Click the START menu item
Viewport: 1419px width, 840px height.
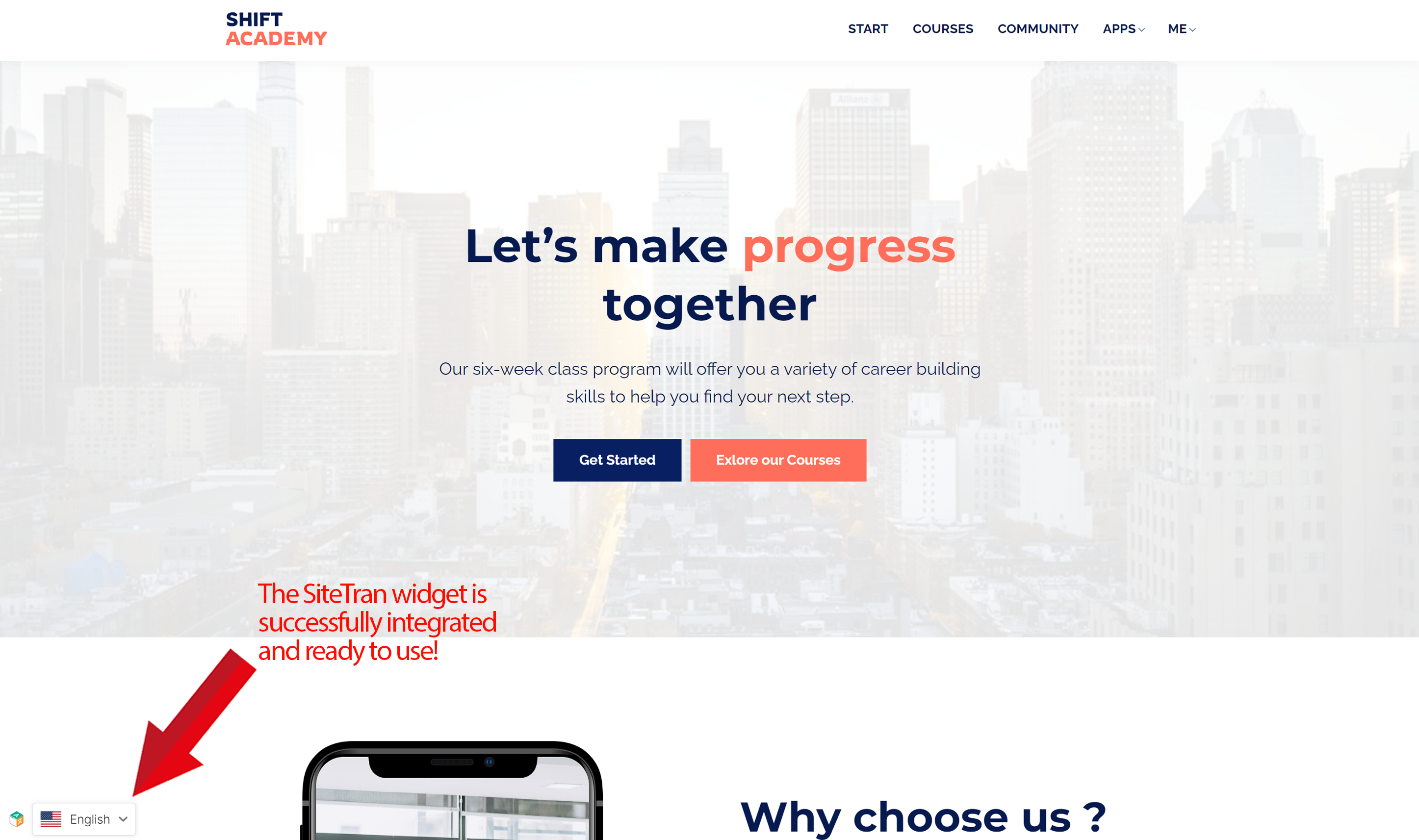pyautogui.click(x=867, y=28)
